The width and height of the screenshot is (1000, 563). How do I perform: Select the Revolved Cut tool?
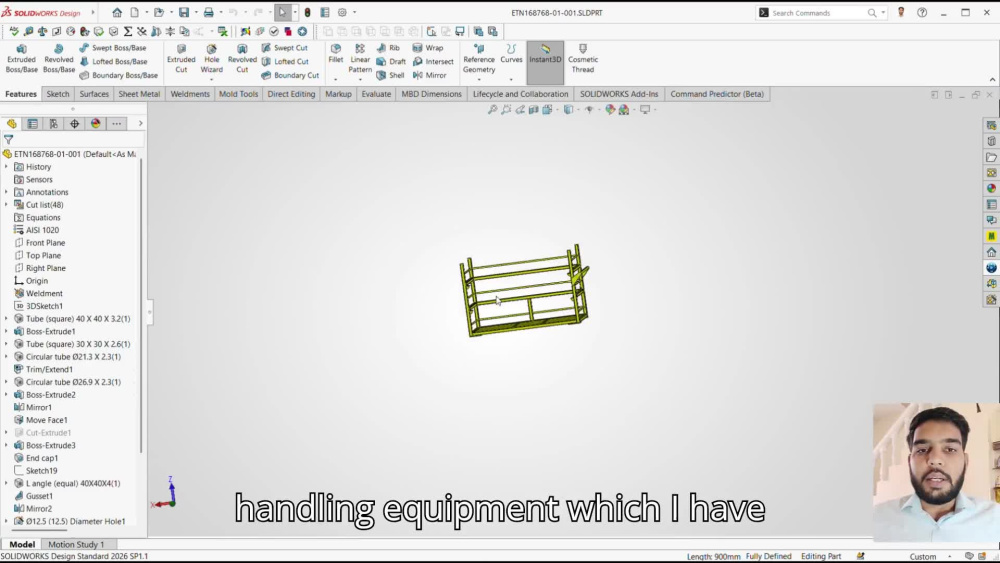click(242, 59)
